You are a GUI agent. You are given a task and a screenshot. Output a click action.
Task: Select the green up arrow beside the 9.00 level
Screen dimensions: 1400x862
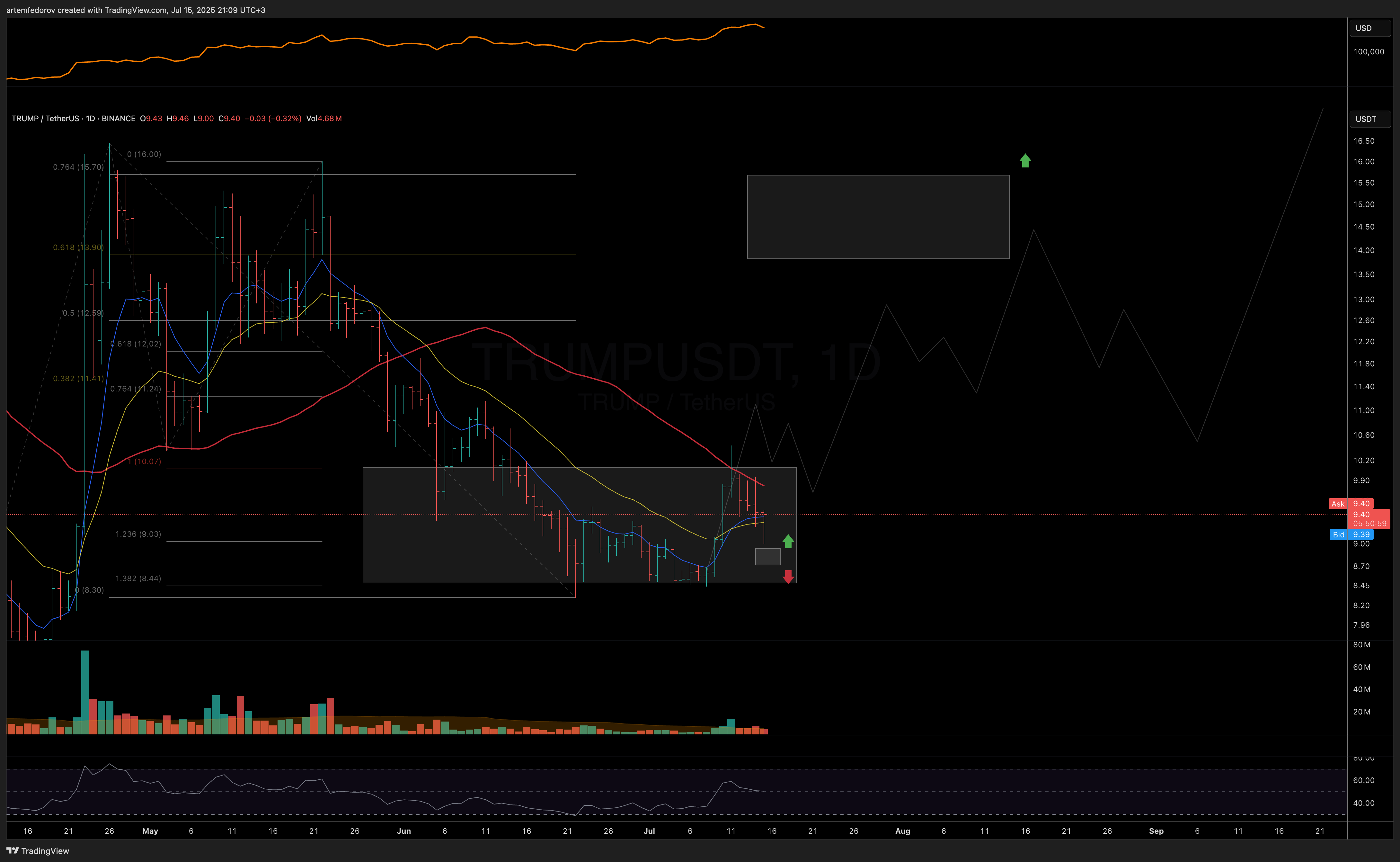click(788, 541)
